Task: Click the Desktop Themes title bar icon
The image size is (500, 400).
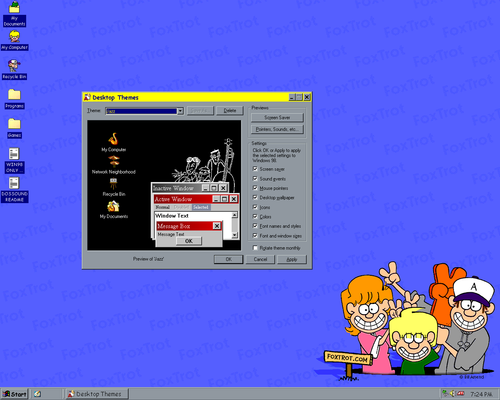Action: 87,97
